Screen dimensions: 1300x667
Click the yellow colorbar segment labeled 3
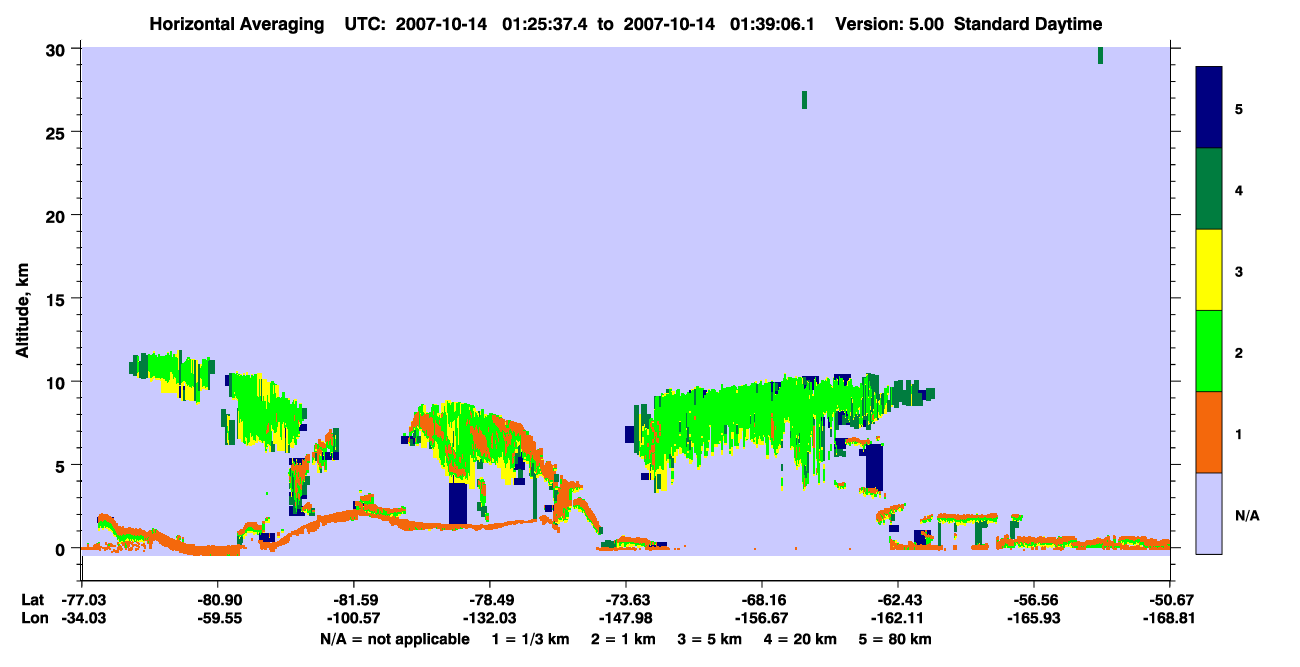[1209, 270]
